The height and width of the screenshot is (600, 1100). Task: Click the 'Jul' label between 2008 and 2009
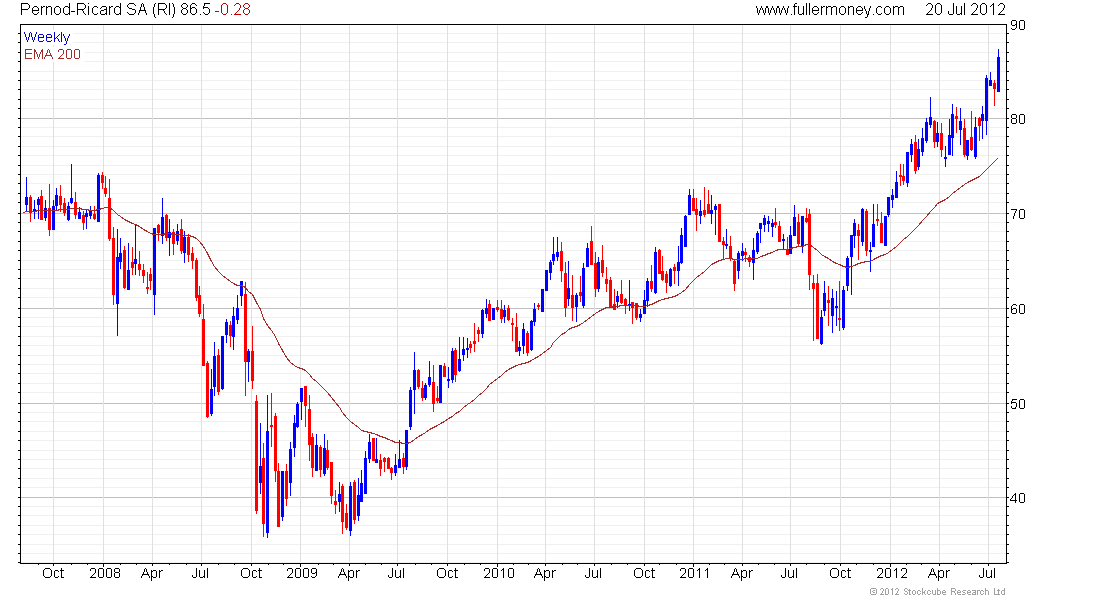point(201,573)
